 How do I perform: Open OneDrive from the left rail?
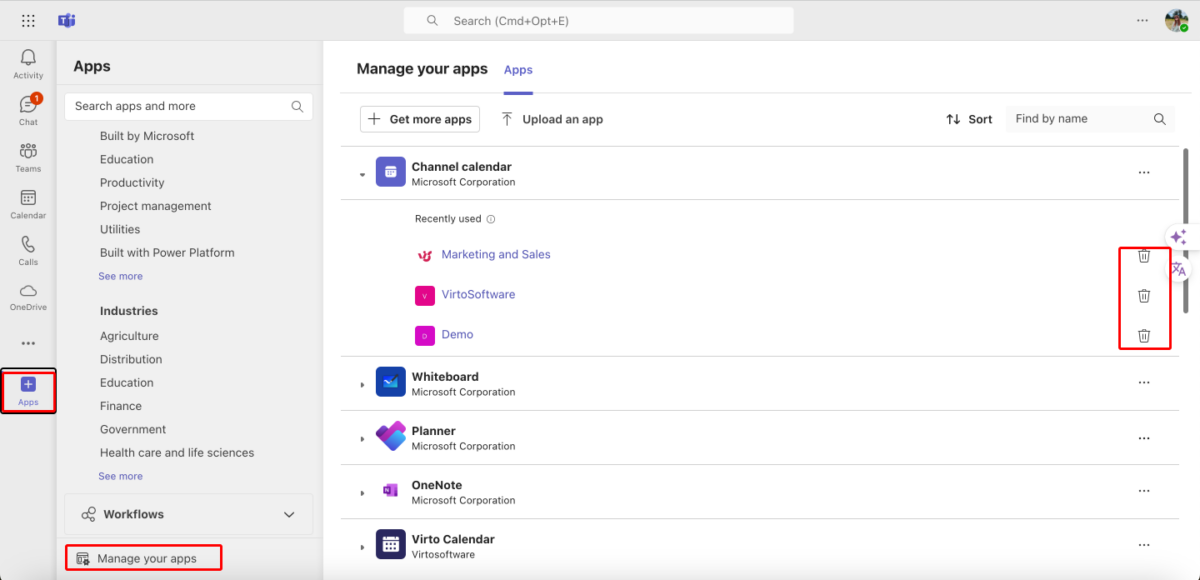point(28,297)
